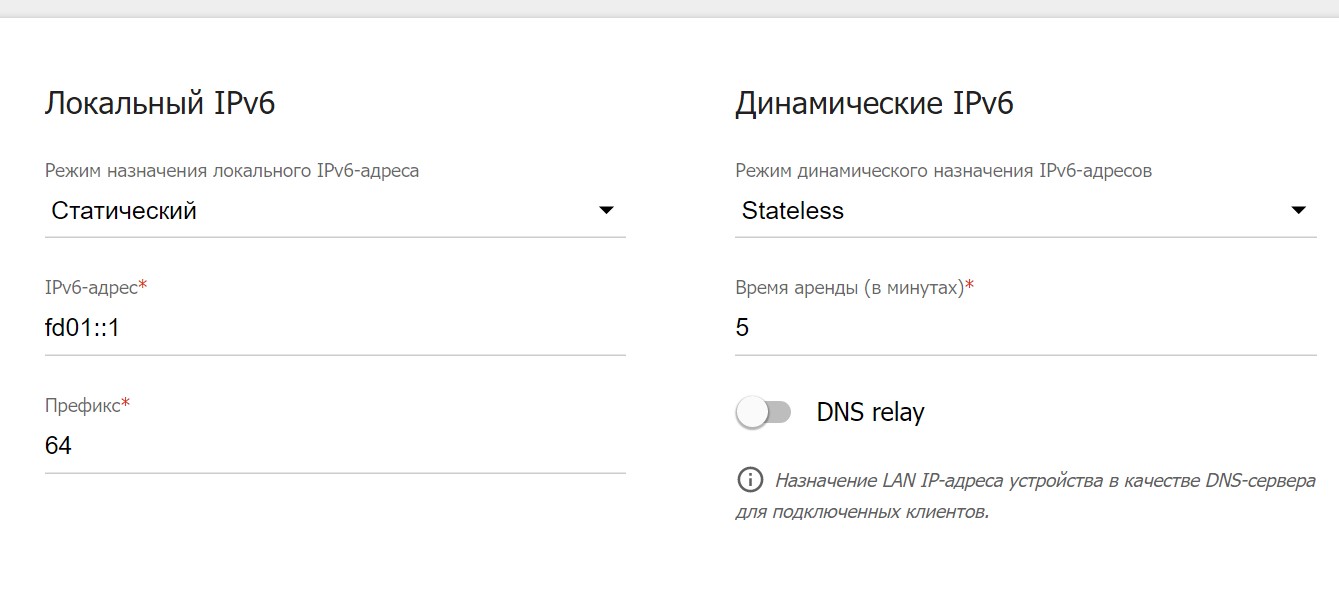Click the IPv6-адрес field label
The image size is (1339, 592).
tap(91, 288)
